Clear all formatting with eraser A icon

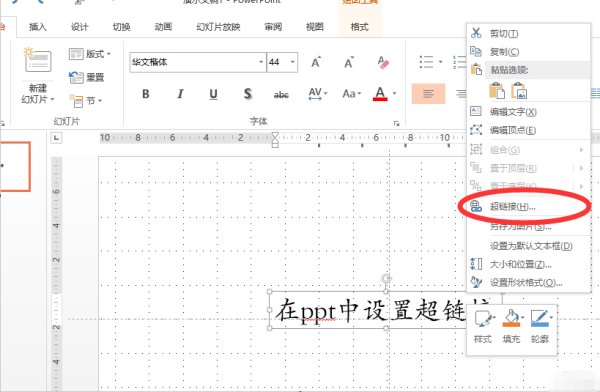click(383, 62)
